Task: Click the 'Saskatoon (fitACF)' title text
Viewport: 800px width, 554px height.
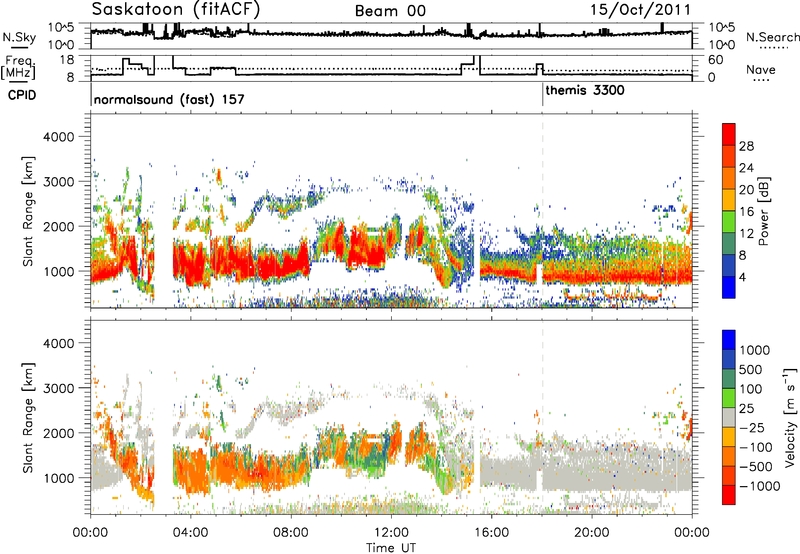Action: pyautogui.click(x=176, y=10)
